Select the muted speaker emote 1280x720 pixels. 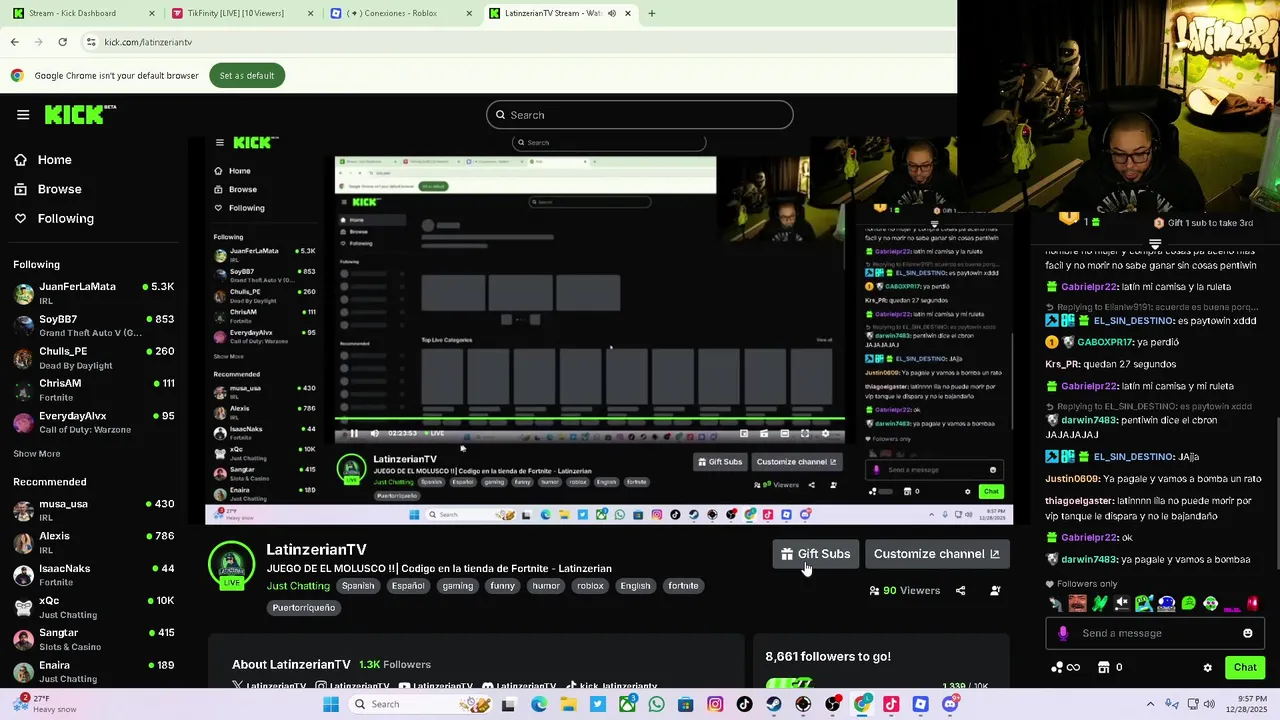(1122, 603)
